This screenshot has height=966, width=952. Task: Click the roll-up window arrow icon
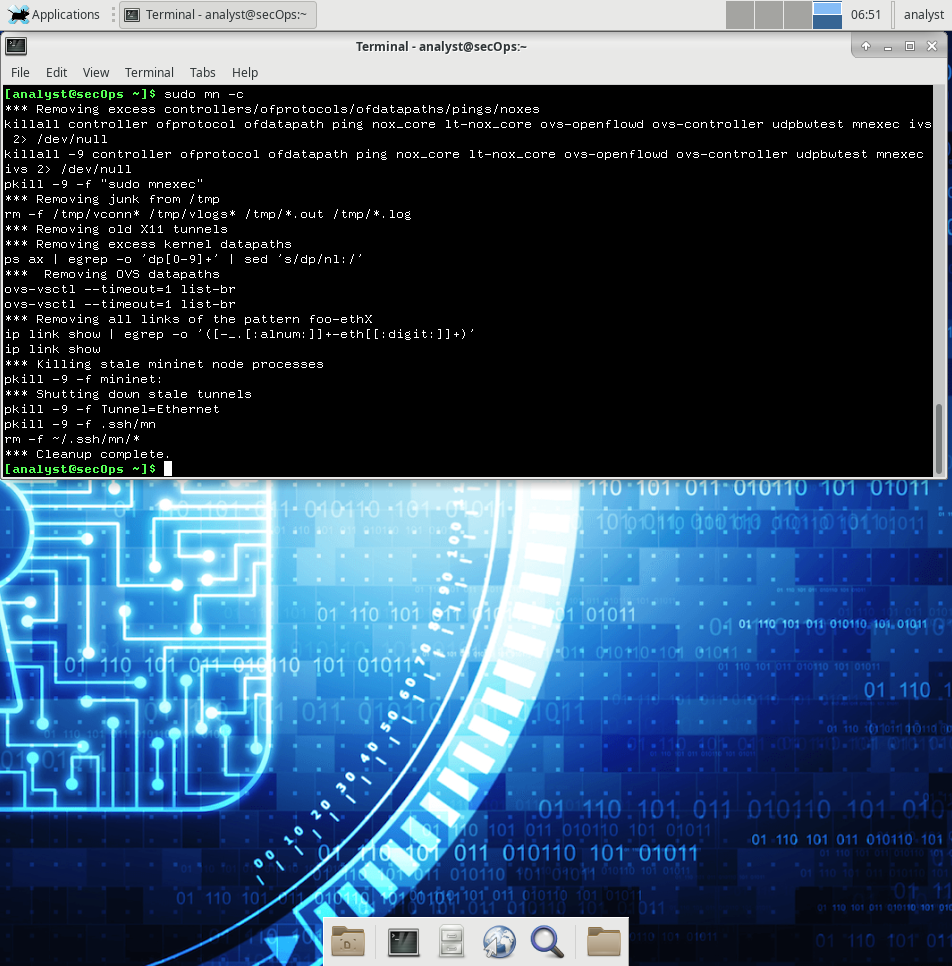pyautogui.click(x=866, y=46)
